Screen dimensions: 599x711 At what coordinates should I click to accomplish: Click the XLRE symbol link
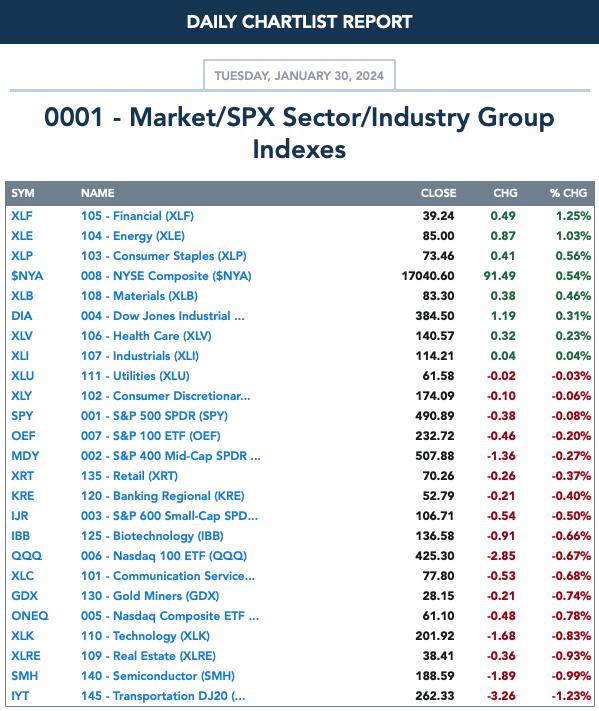point(26,656)
